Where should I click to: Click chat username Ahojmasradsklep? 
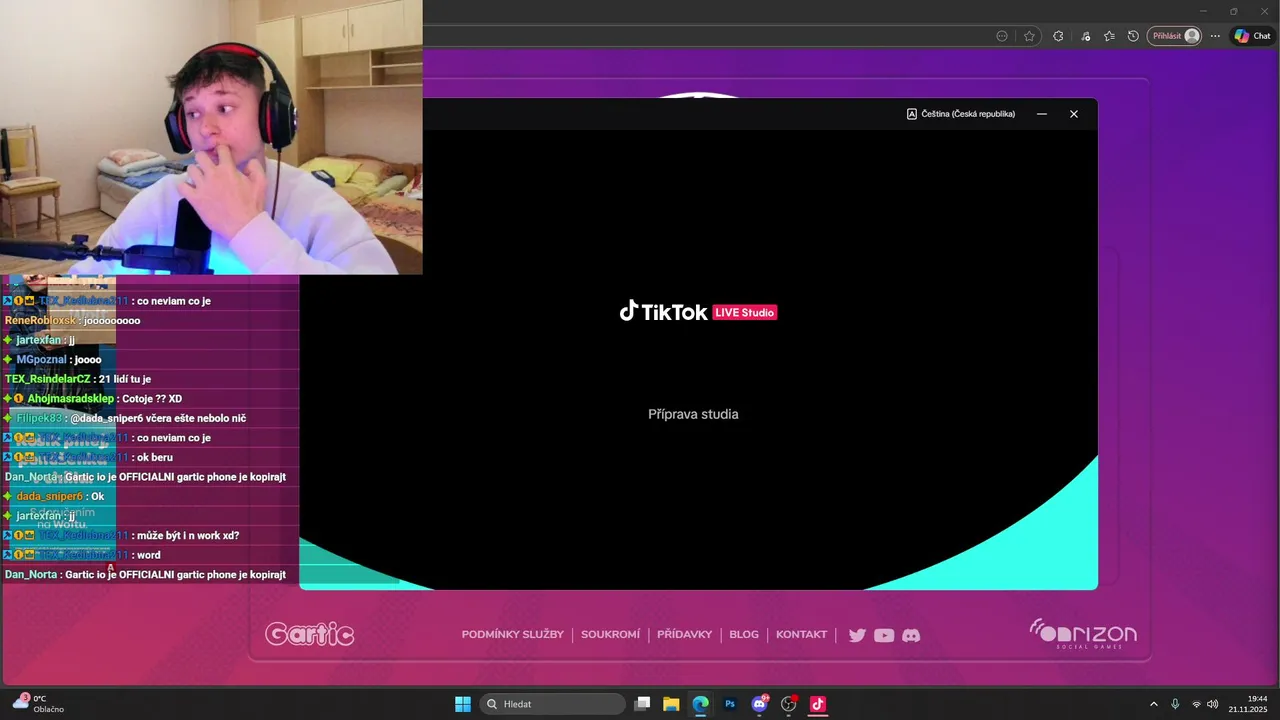pyautogui.click(x=70, y=399)
